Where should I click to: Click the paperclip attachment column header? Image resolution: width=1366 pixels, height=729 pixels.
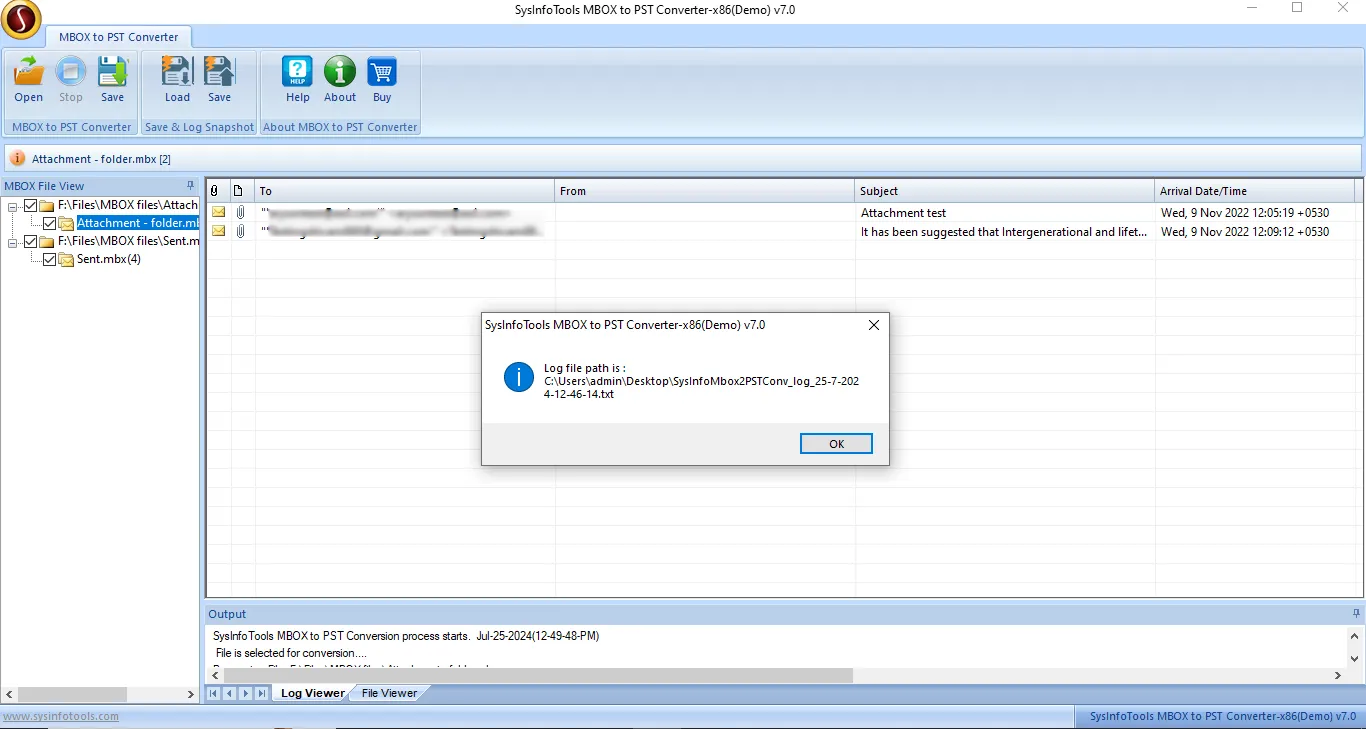(x=214, y=191)
